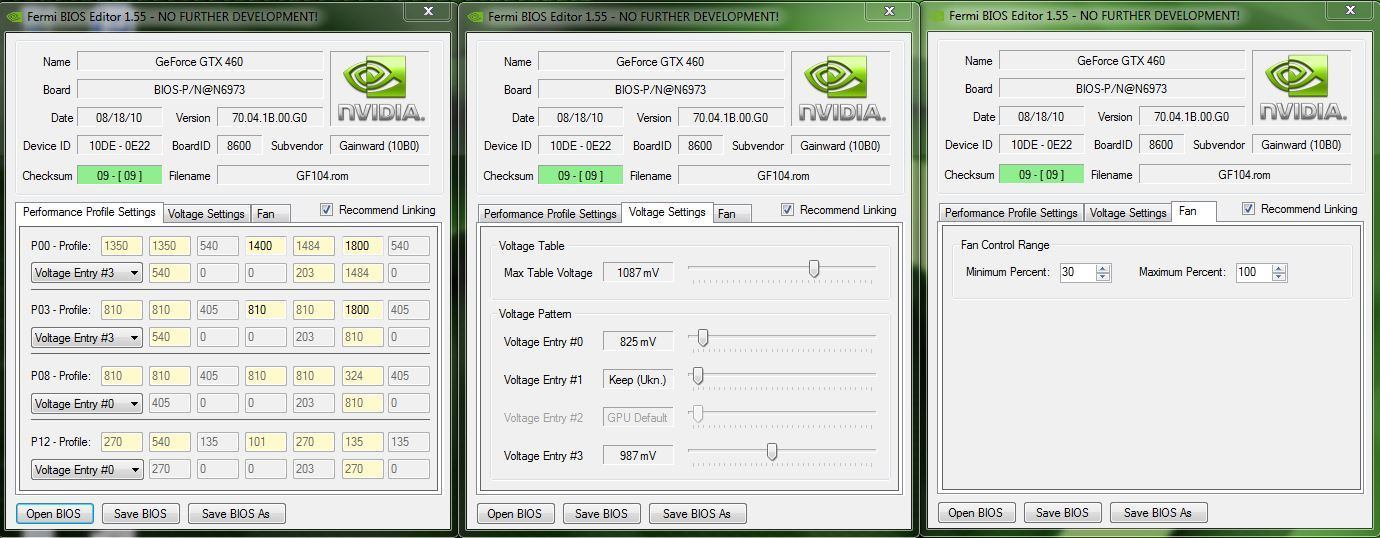The image size is (1380, 538).
Task: Click the Voltage Entry #3 987 mV field
Action: click(x=638, y=456)
